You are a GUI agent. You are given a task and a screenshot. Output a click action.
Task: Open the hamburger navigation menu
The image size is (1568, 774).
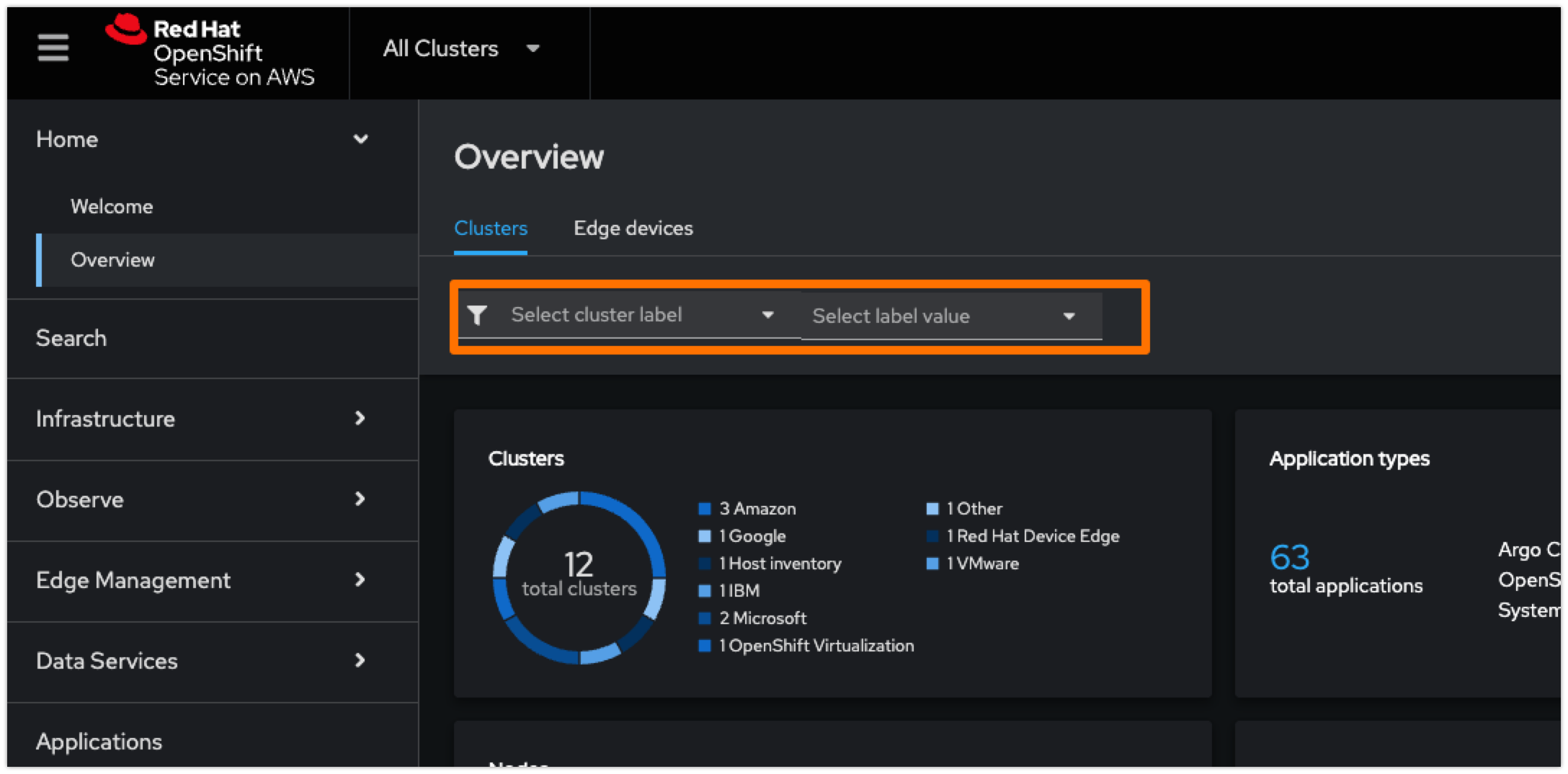click(x=53, y=48)
